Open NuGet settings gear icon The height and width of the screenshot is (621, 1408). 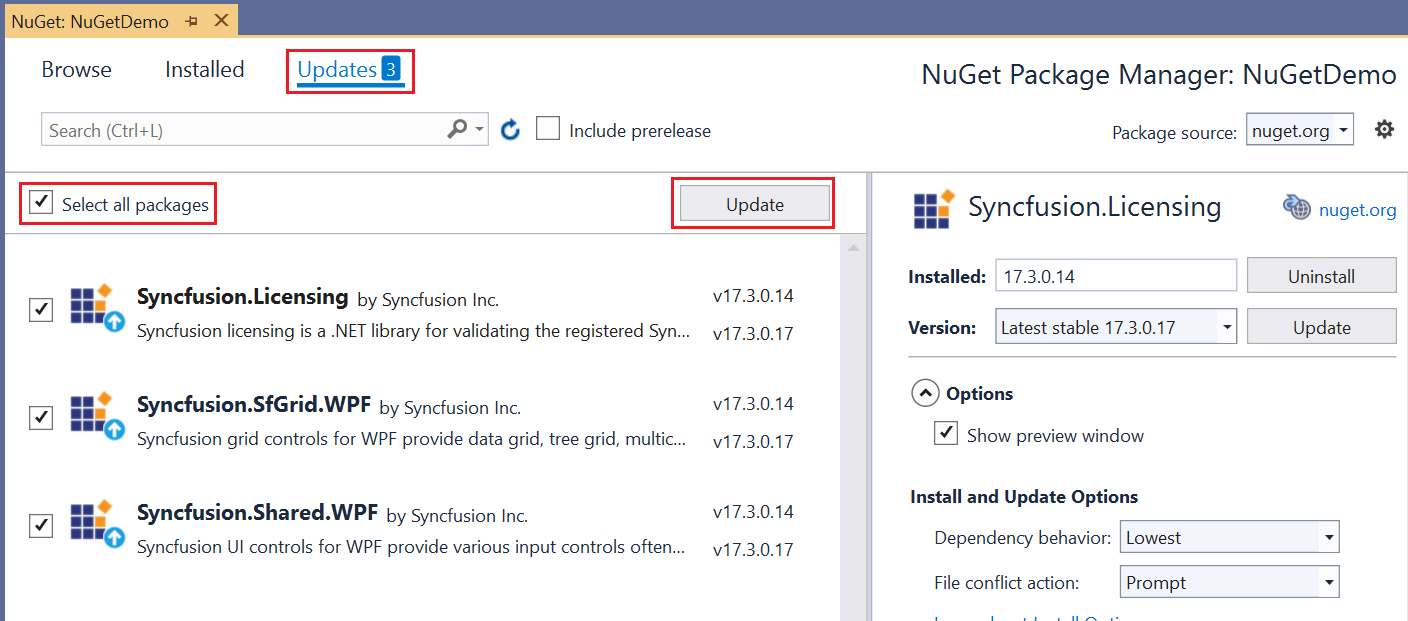click(1384, 129)
